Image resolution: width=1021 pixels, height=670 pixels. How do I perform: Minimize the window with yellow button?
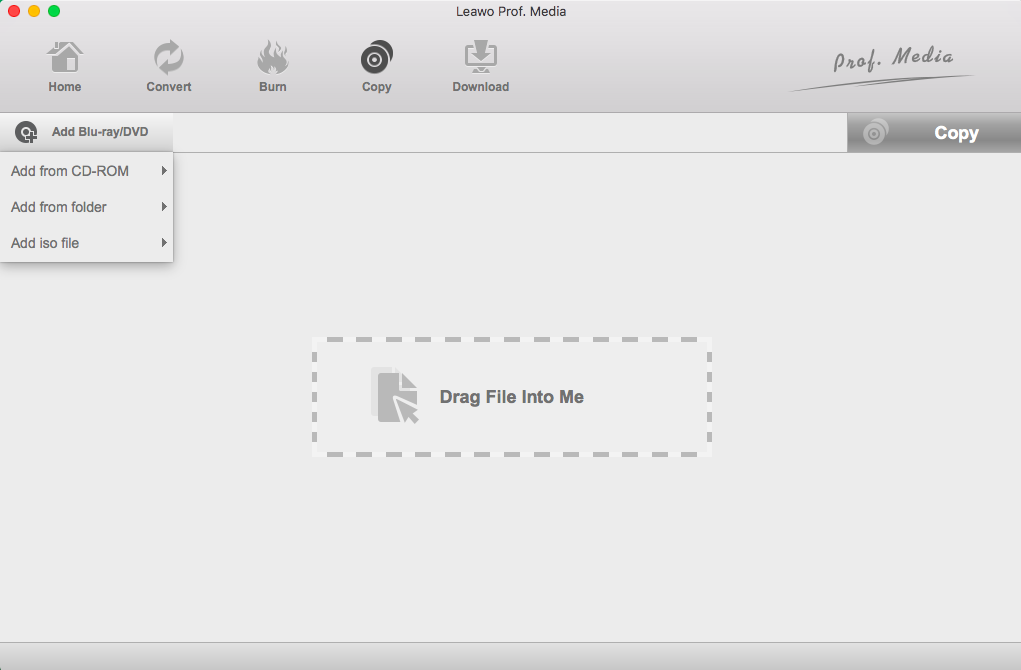34,11
